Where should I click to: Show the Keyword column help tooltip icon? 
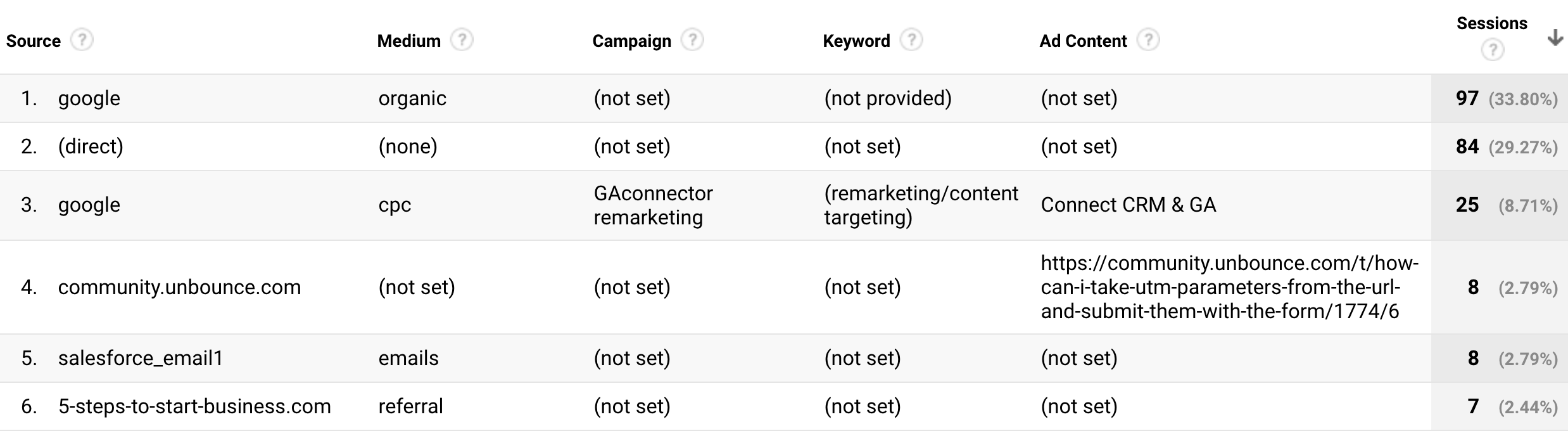click(x=911, y=40)
